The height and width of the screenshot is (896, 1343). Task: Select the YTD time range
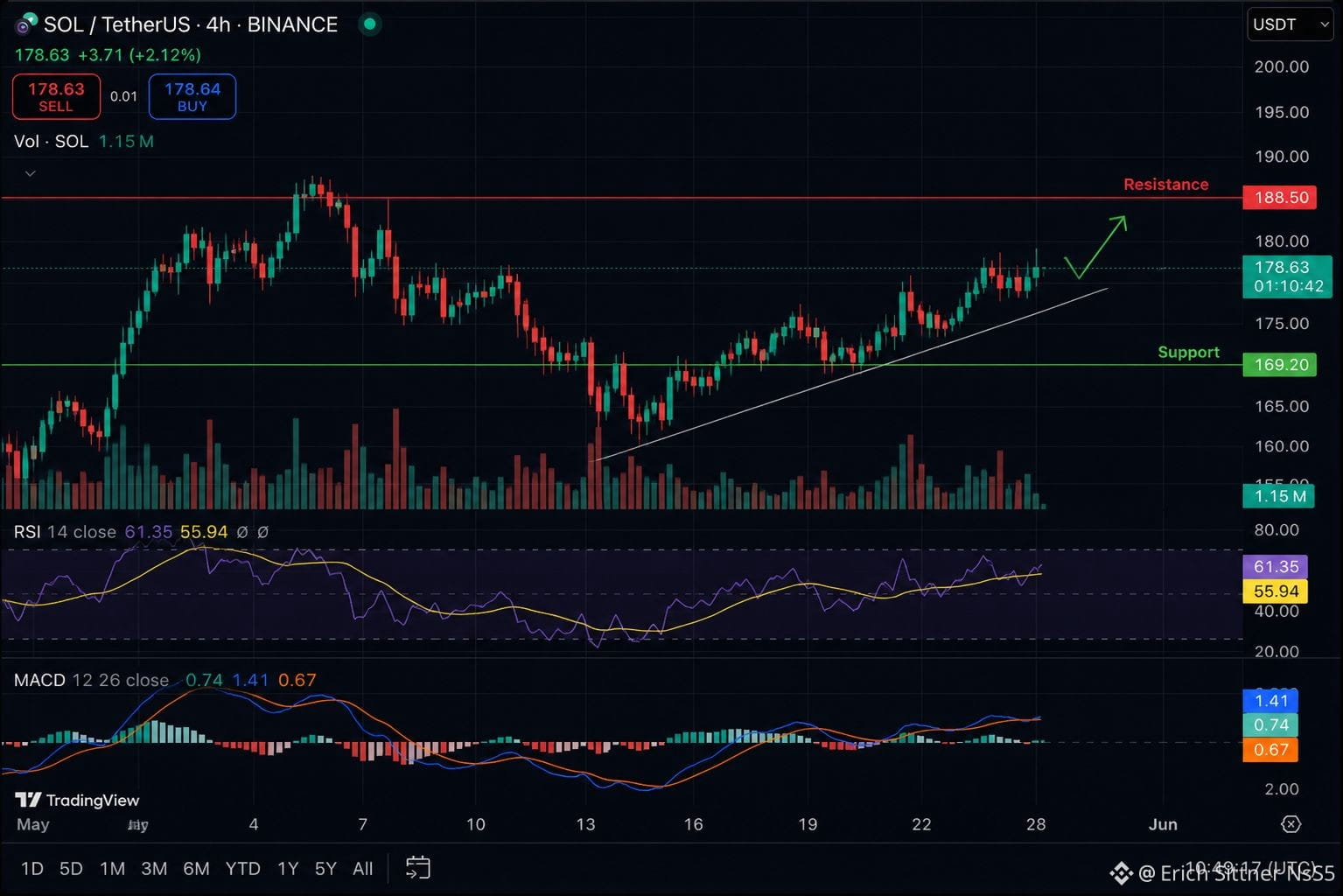click(242, 869)
